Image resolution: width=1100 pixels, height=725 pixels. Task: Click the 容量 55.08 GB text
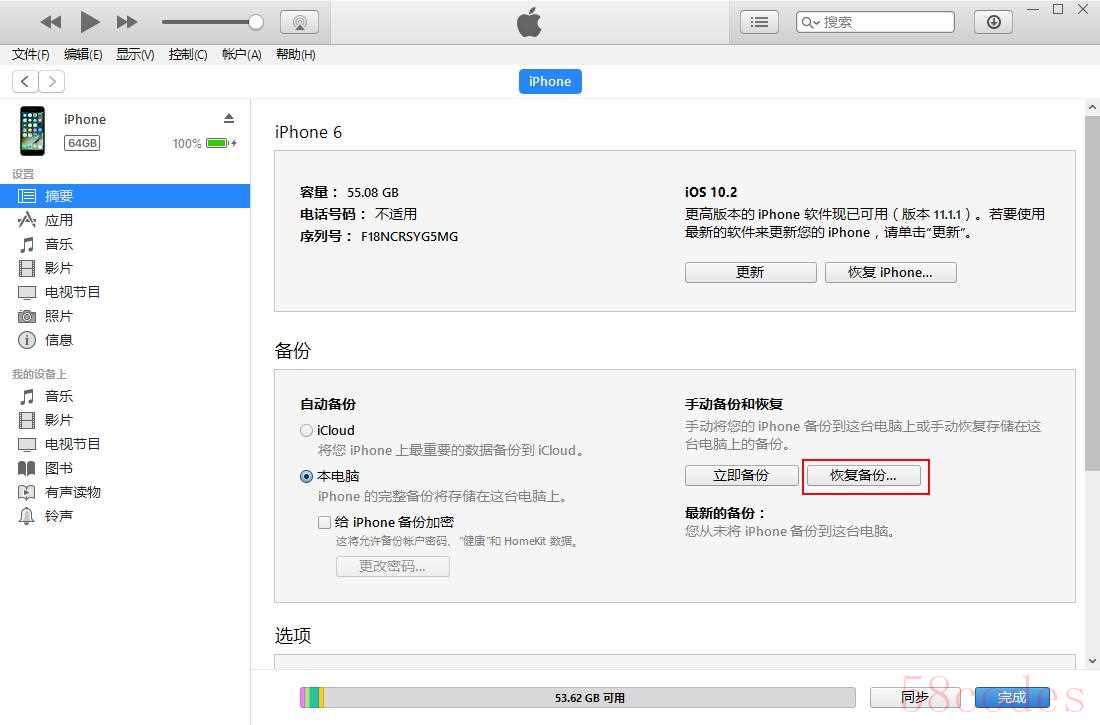pos(349,192)
